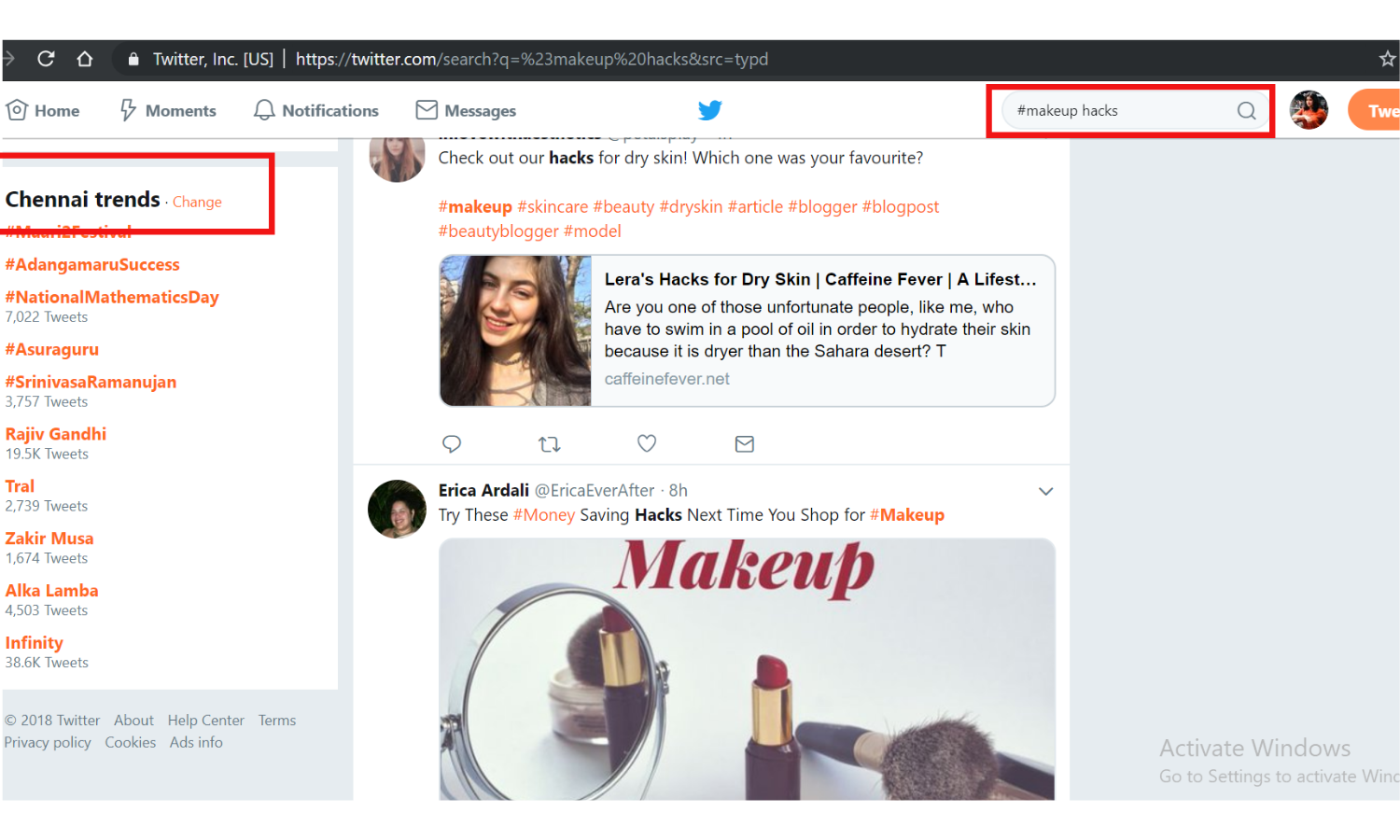Click the #blogger hashtag
The height and width of the screenshot is (840, 1400).
[822, 206]
